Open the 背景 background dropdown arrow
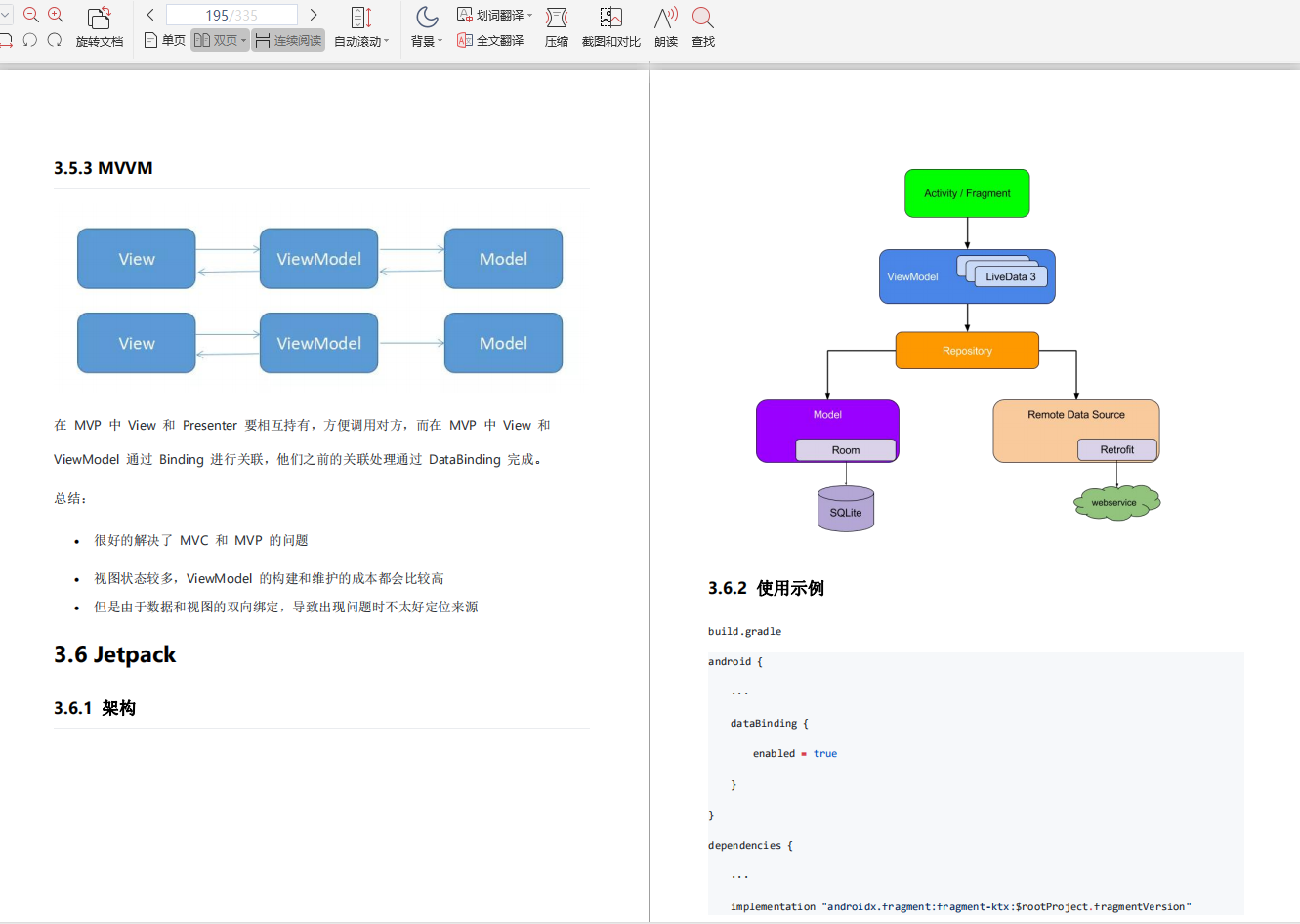Viewport: 1300px width, 924px height. pos(440,41)
